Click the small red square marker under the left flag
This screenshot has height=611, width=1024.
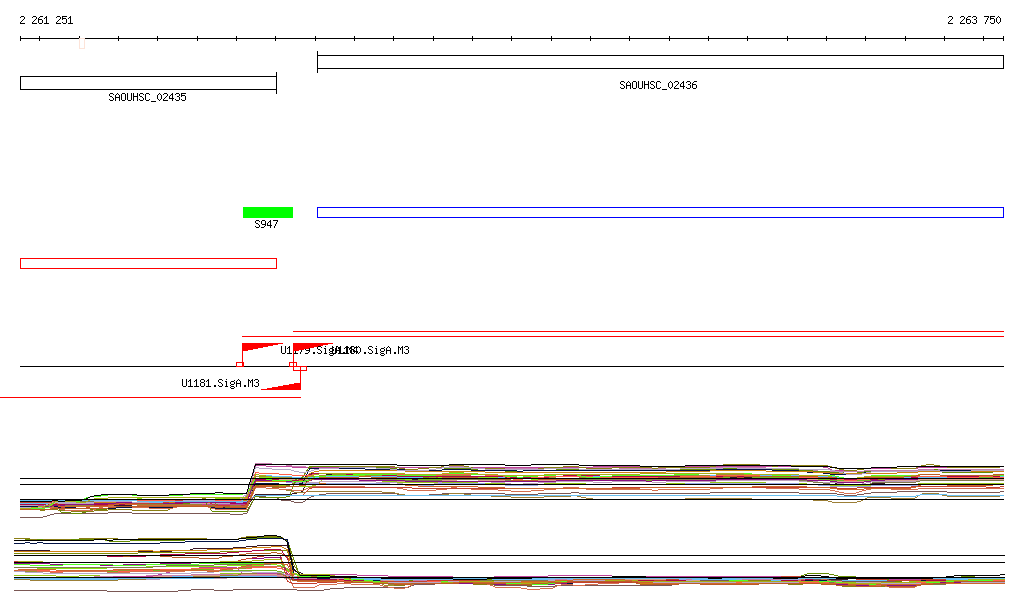[240, 364]
